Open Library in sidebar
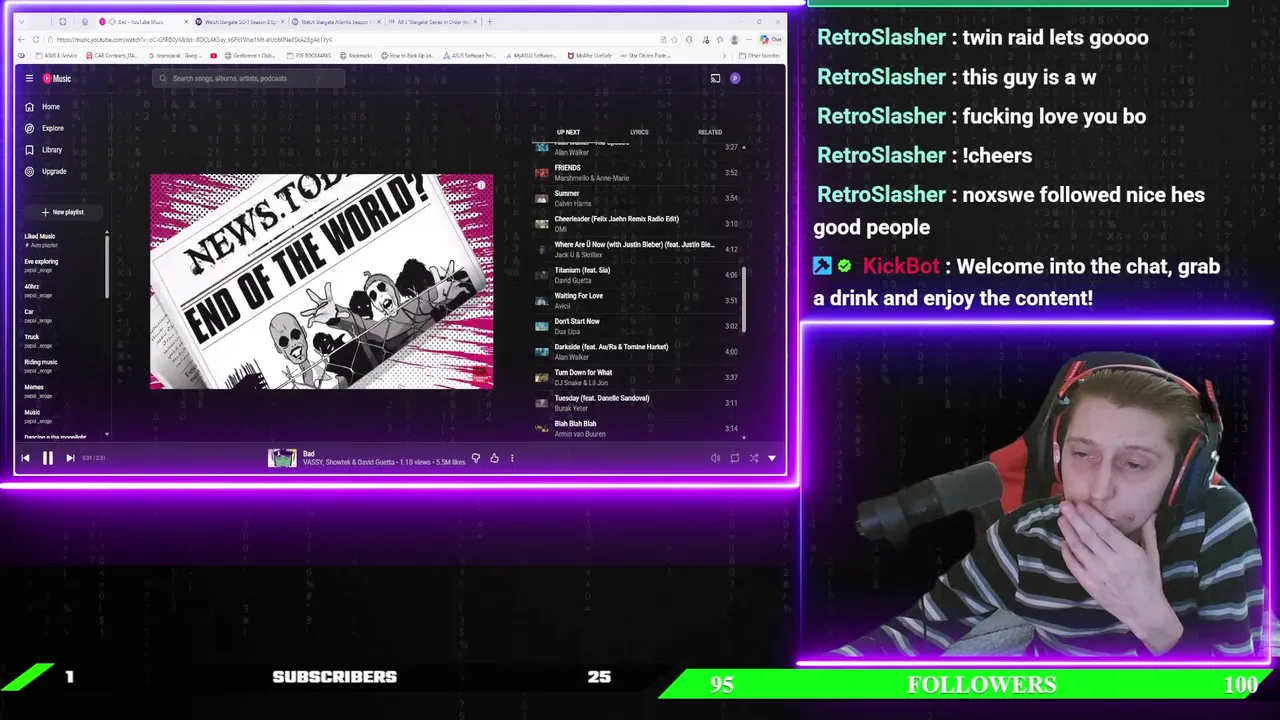 [44, 150]
